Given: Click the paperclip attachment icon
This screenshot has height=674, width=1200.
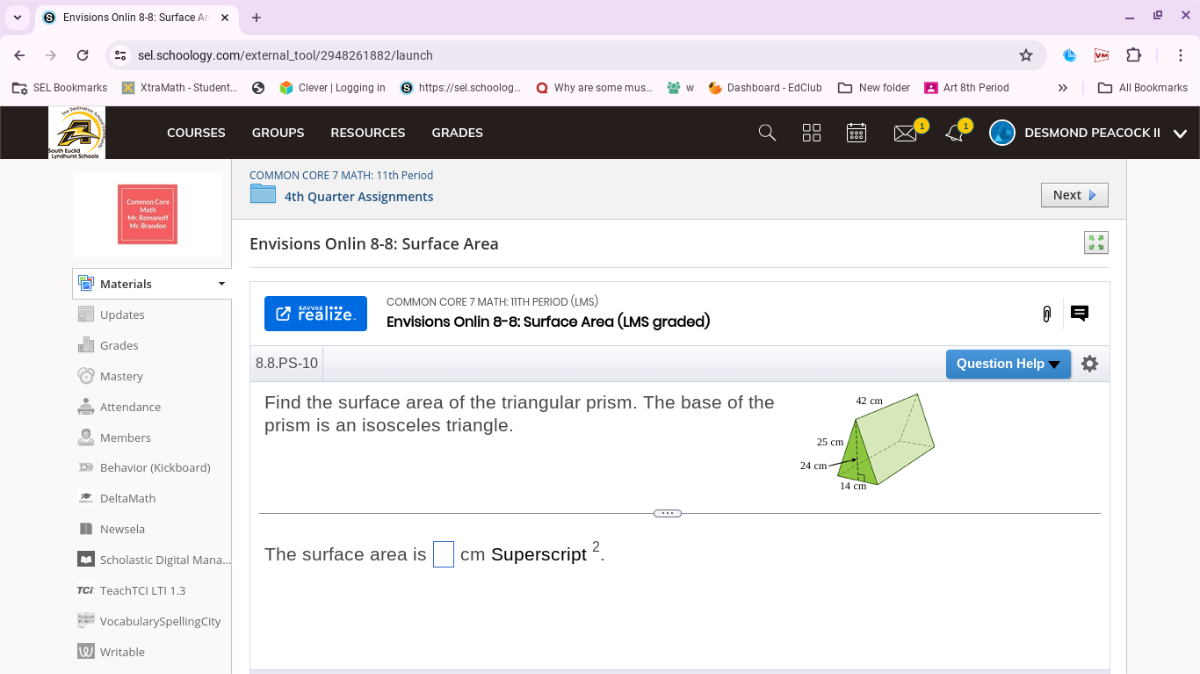Looking at the screenshot, I should pyautogui.click(x=1046, y=313).
